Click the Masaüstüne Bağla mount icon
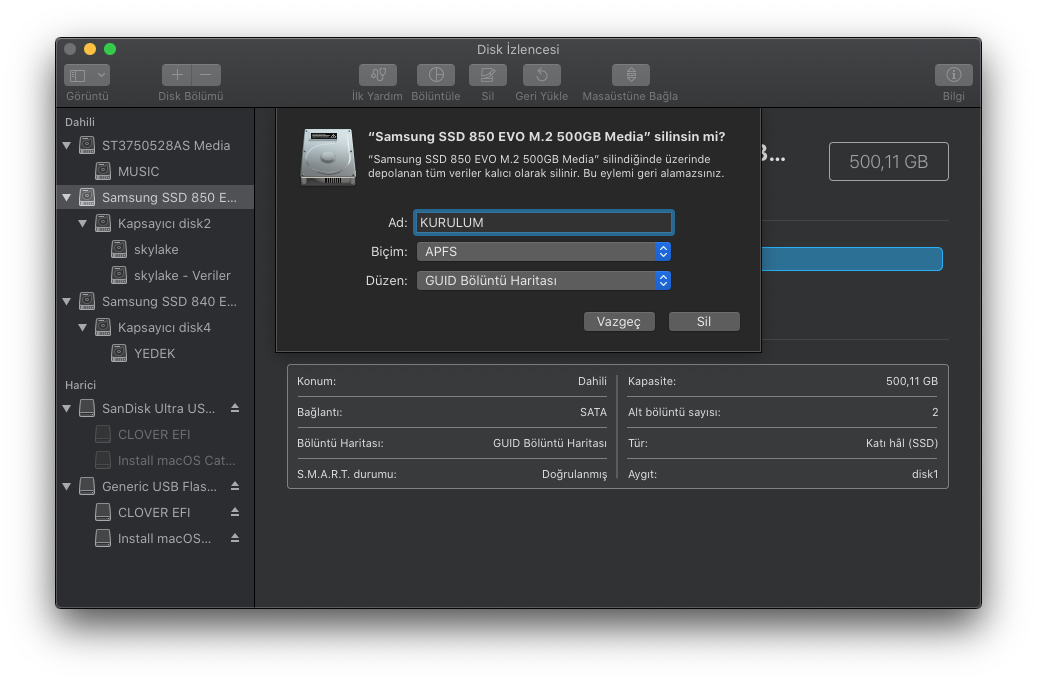This screenshot has width=1037, height=682. [x=630, y=75]
